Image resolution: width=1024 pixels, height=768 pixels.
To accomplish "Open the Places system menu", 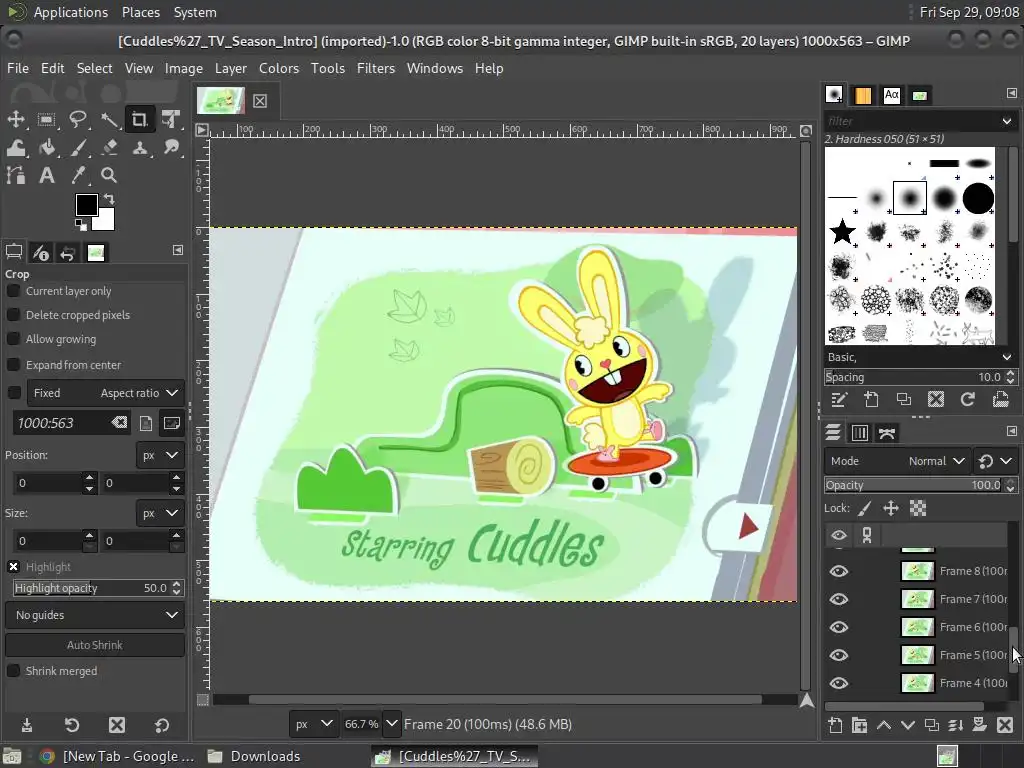I will pyautogui.click(x=140, y=12).
